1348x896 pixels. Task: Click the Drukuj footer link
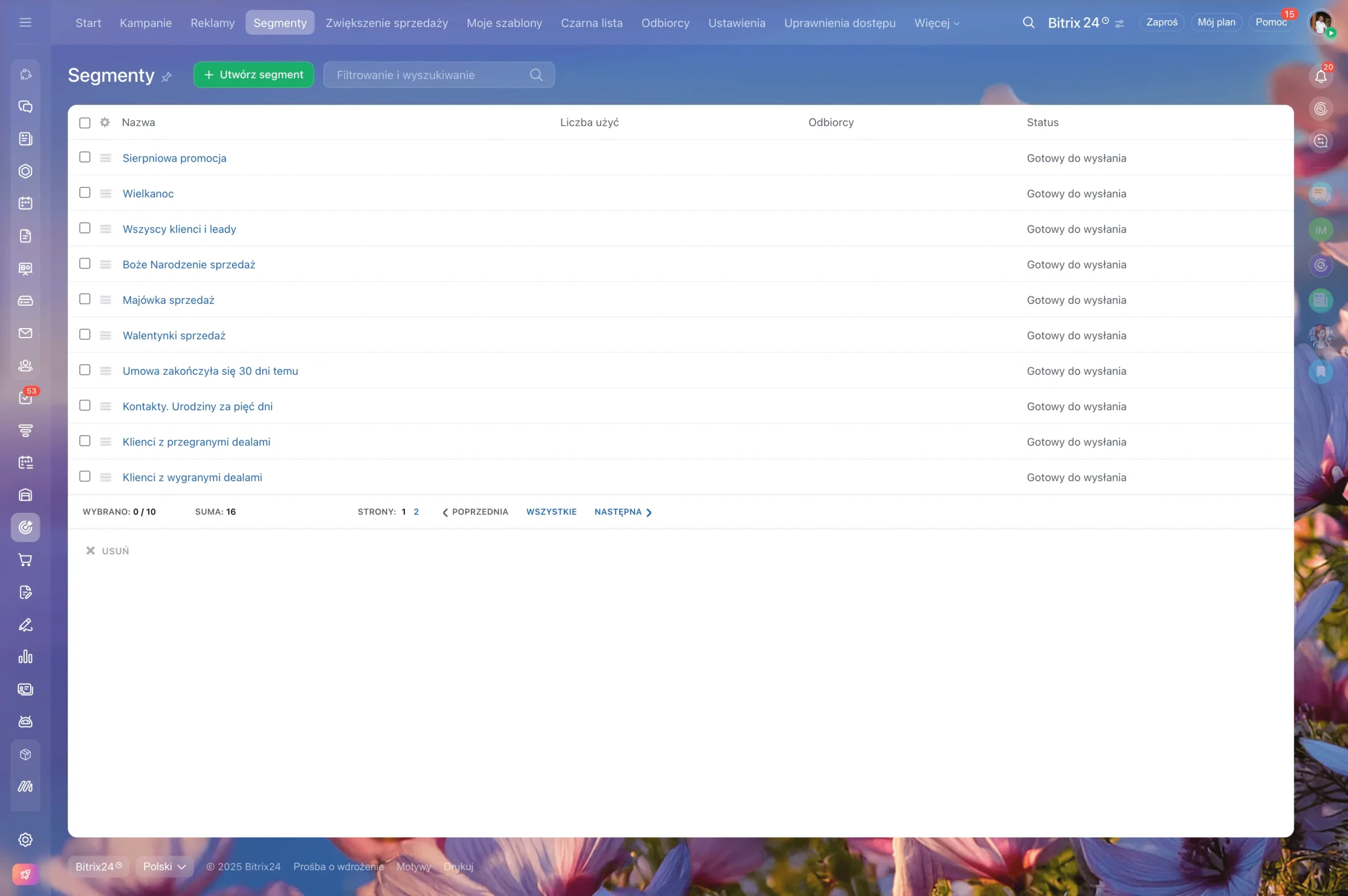click(458, 867)
